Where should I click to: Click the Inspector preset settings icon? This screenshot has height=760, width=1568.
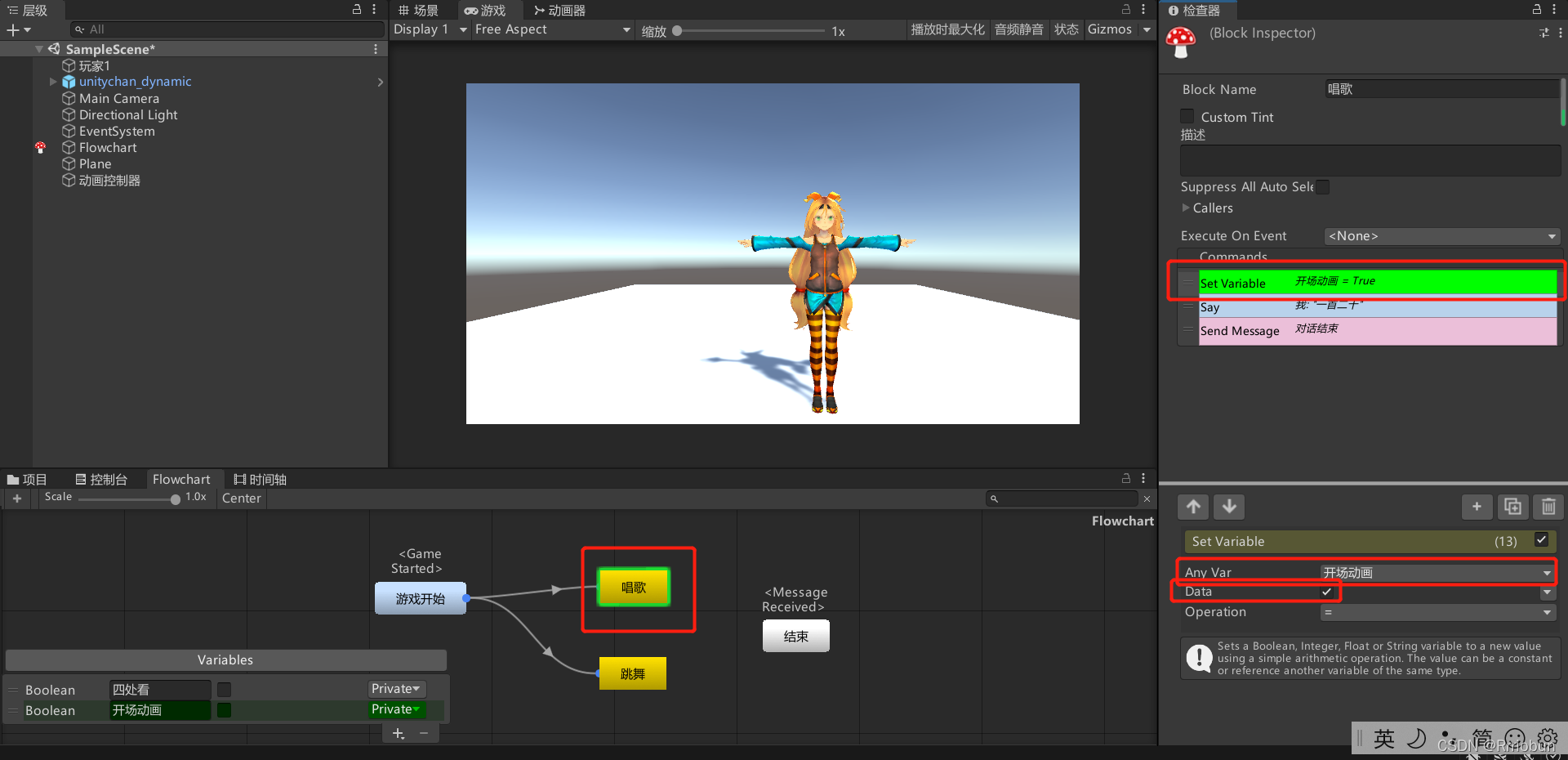[x=1543, y=33]
